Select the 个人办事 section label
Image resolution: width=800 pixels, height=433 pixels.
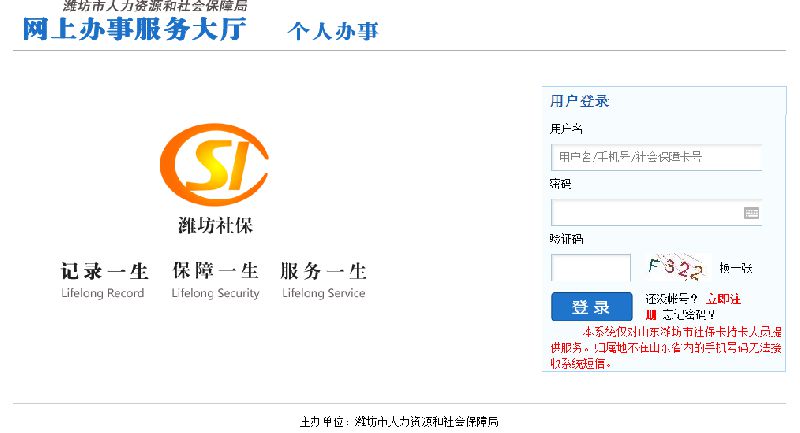click(333, 31)
